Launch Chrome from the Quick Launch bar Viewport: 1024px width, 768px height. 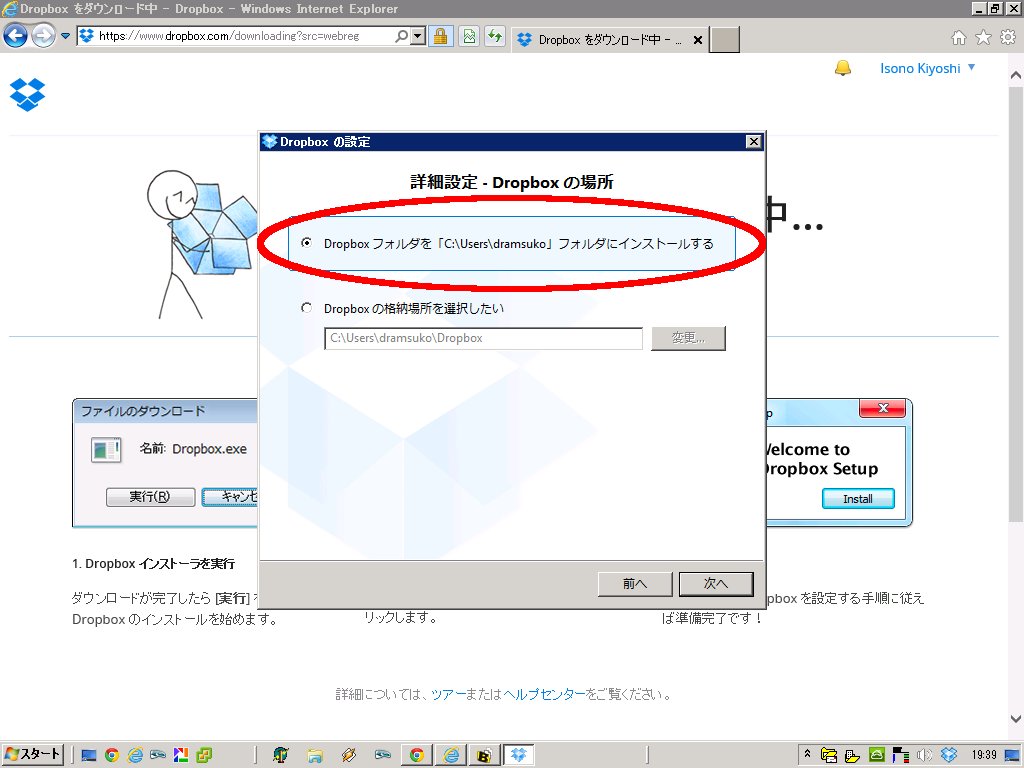click(x=112, y=756)
